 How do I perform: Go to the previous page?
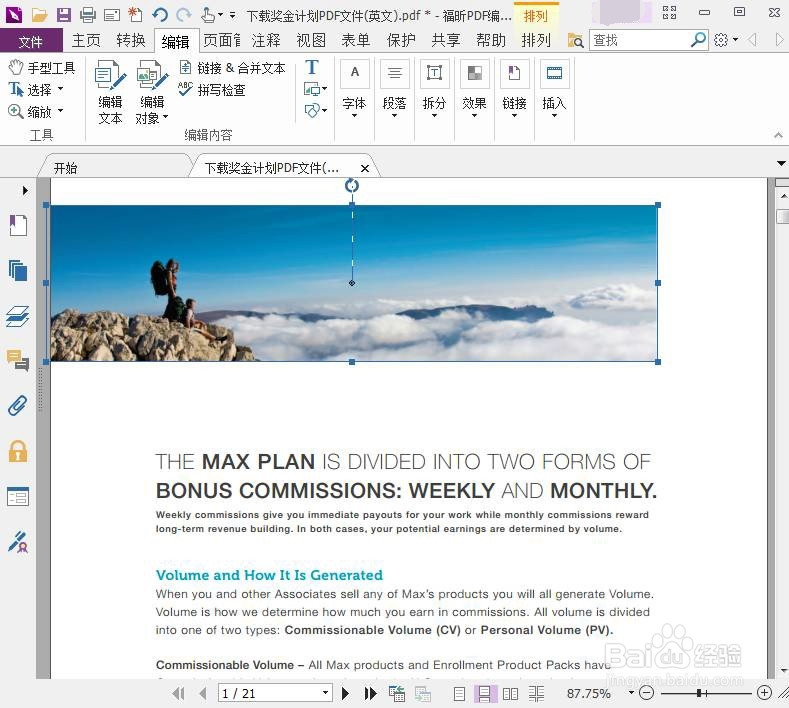203,693
